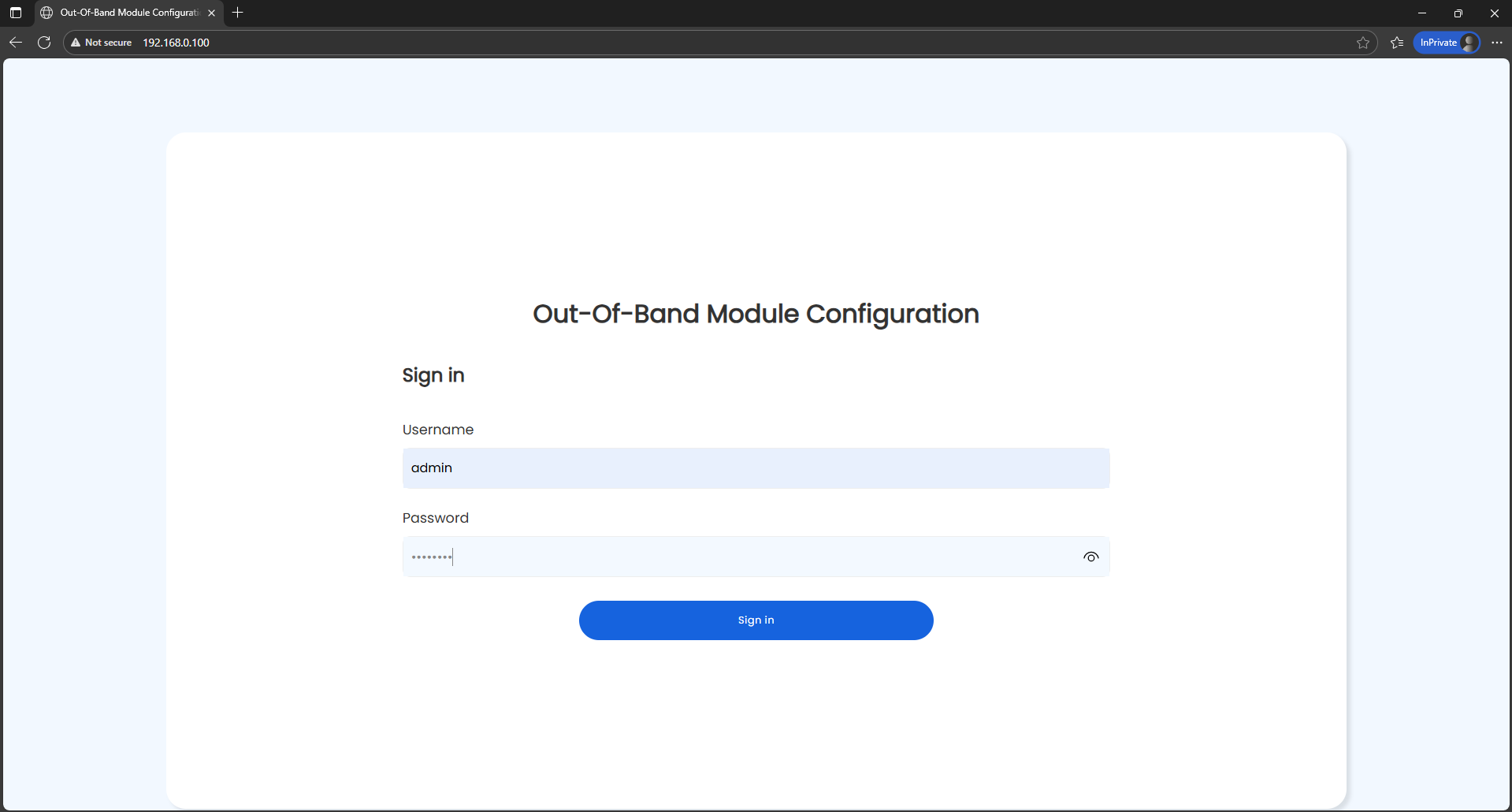
Task: Close the current browser tab
Action: (x=211, y=13)
